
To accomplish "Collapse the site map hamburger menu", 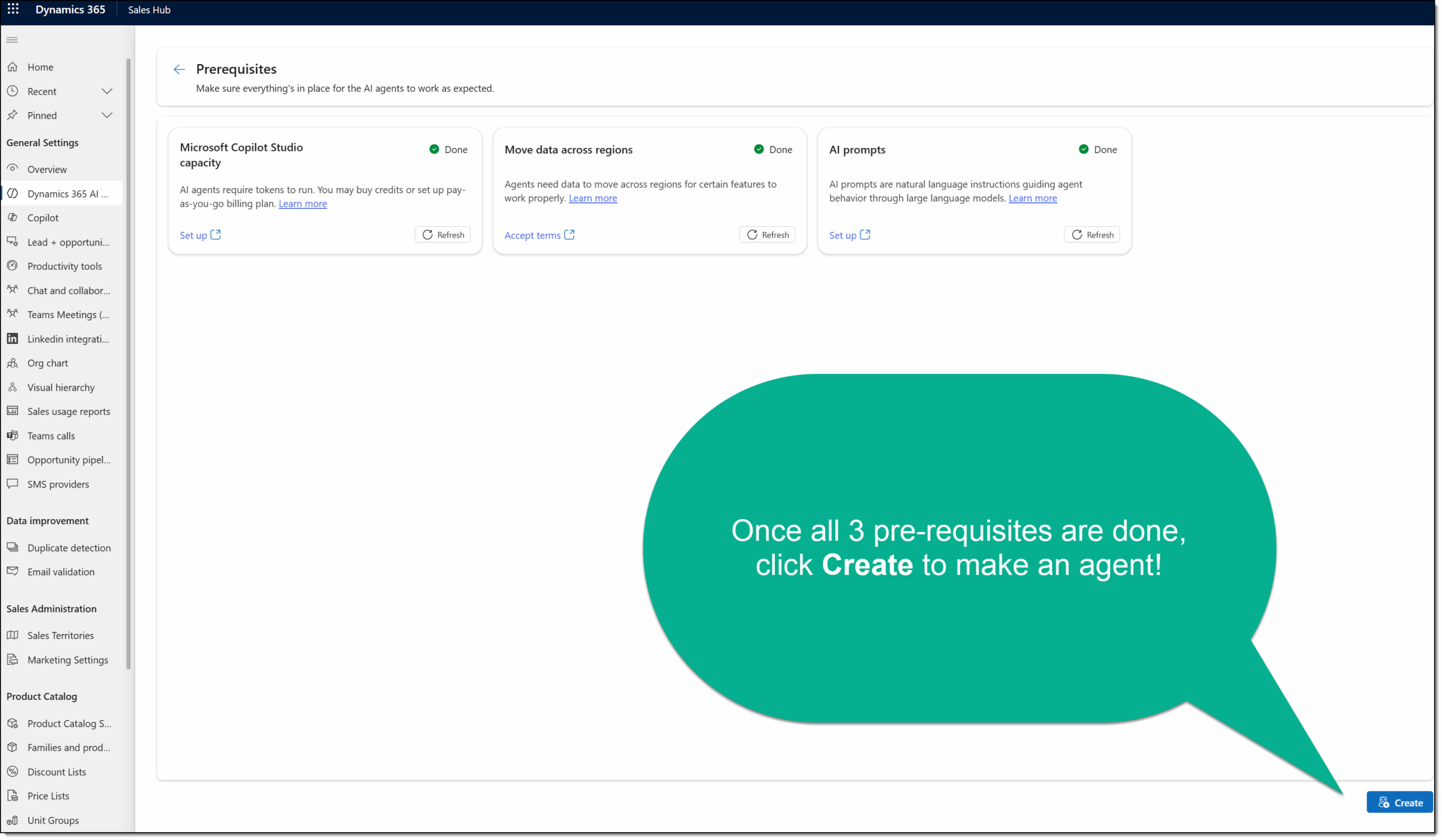I will coord(12,39).
